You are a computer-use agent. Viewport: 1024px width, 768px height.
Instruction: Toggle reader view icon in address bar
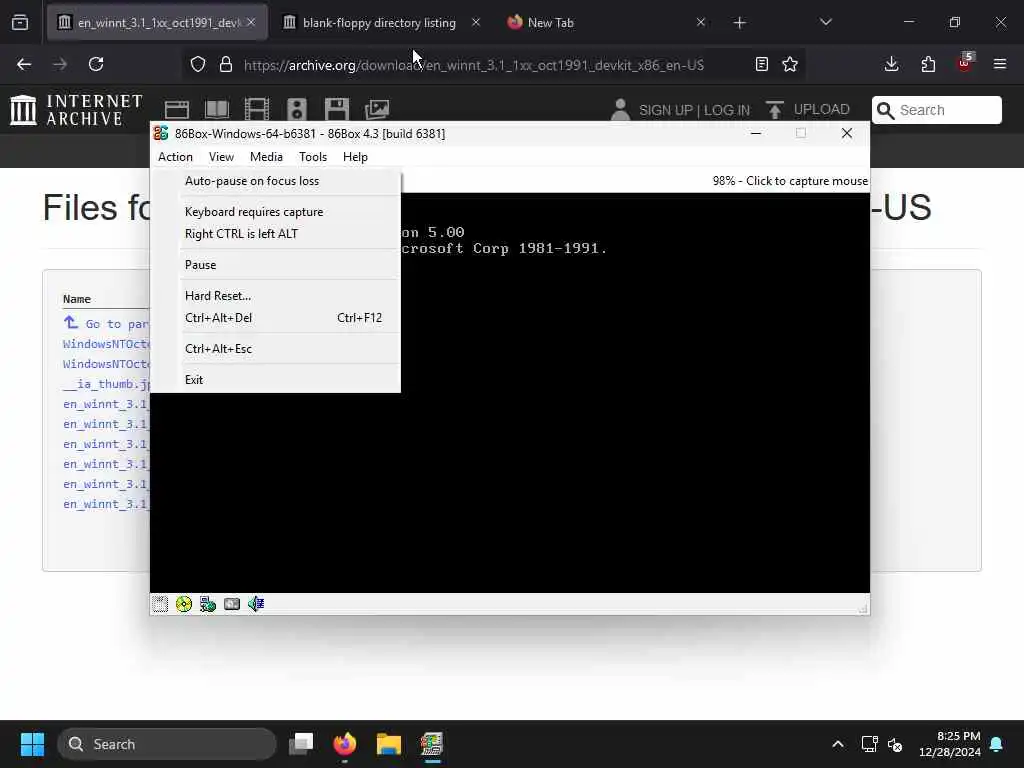tap(761, 64)
